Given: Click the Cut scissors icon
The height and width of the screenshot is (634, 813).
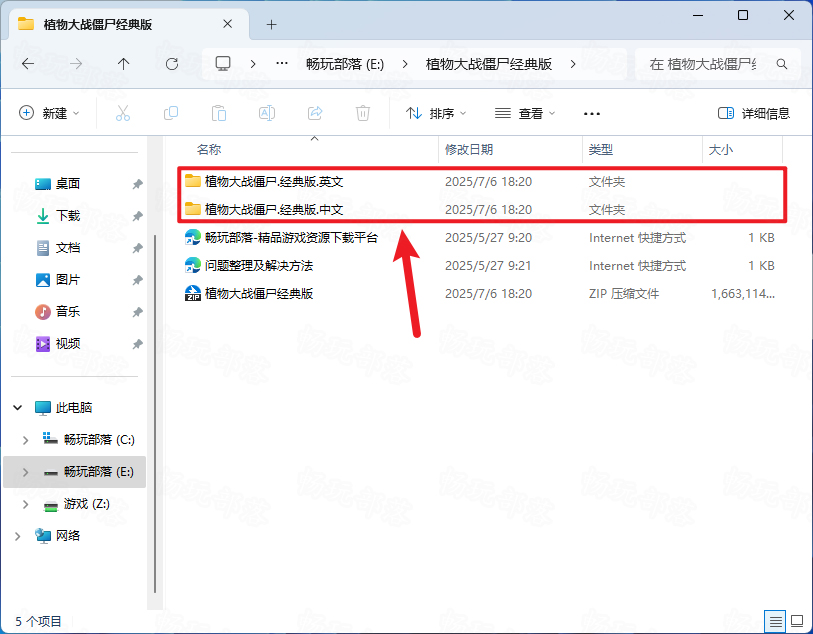Looking at the screenshot, I should (123, 113).
